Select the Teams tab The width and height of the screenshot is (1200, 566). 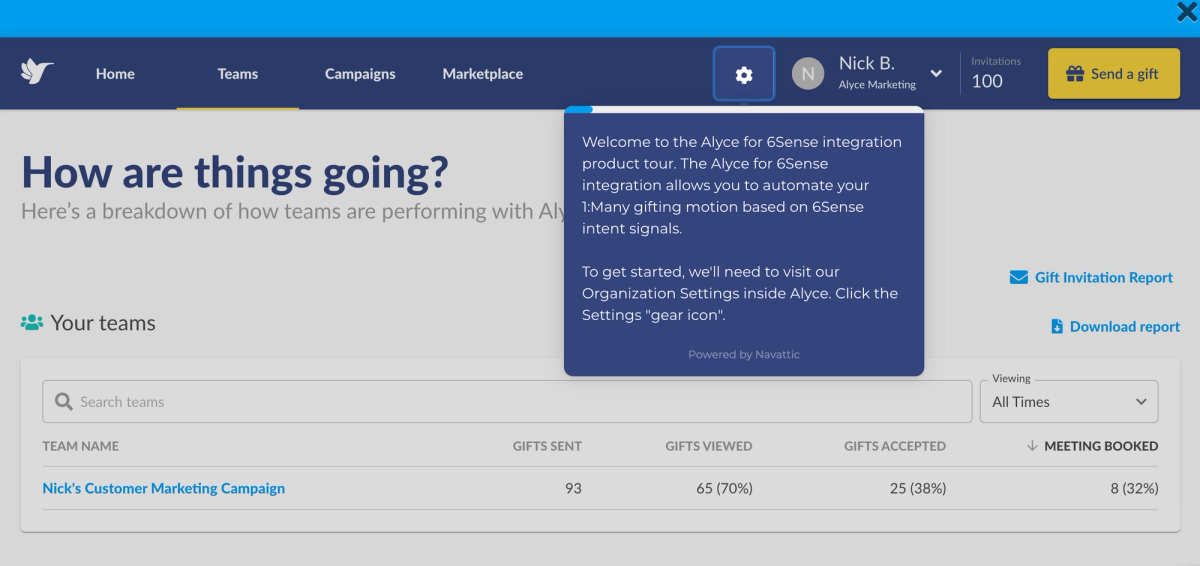(238, 74)
